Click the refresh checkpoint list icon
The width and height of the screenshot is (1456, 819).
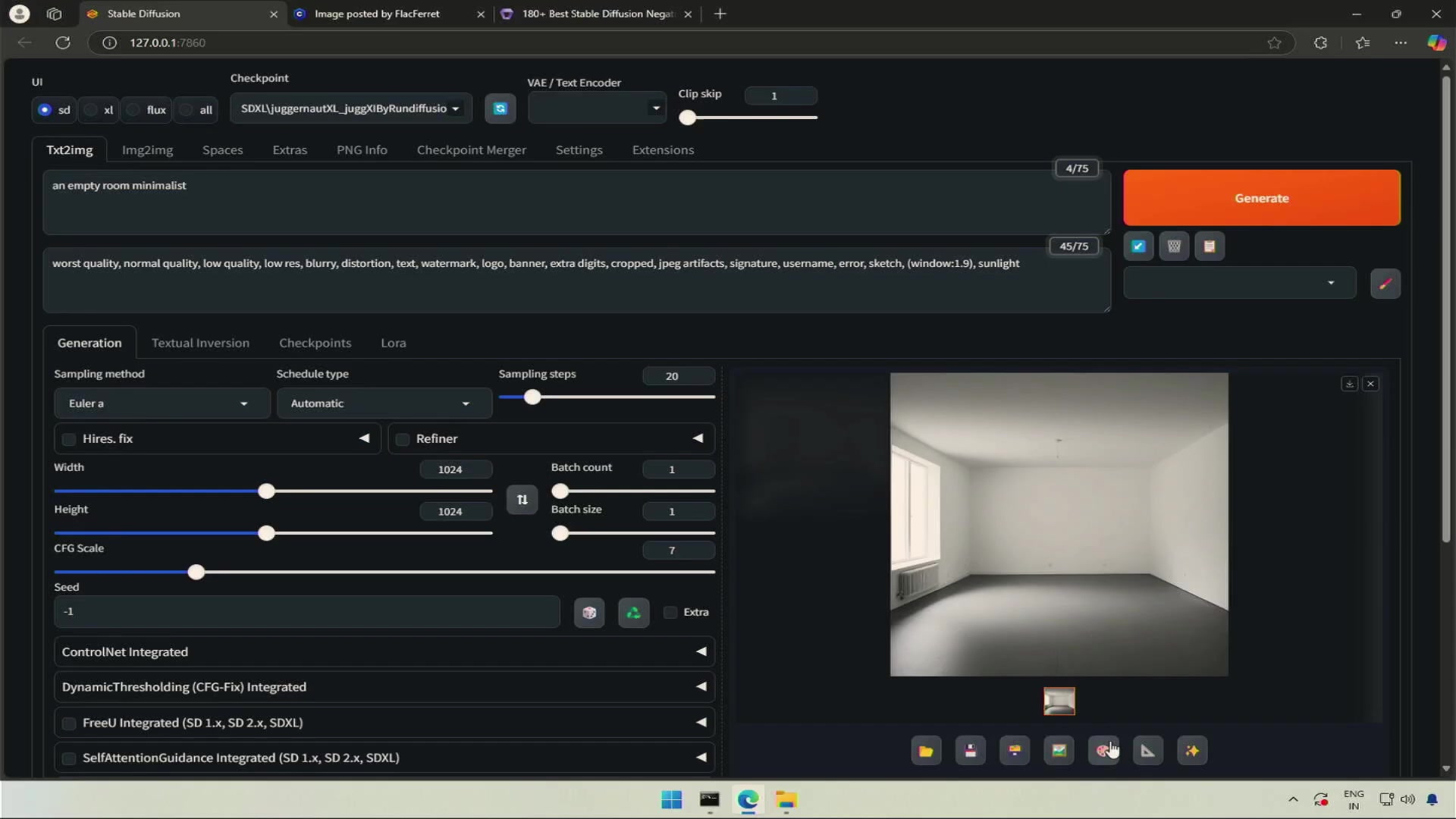click(x=500, y=108)
